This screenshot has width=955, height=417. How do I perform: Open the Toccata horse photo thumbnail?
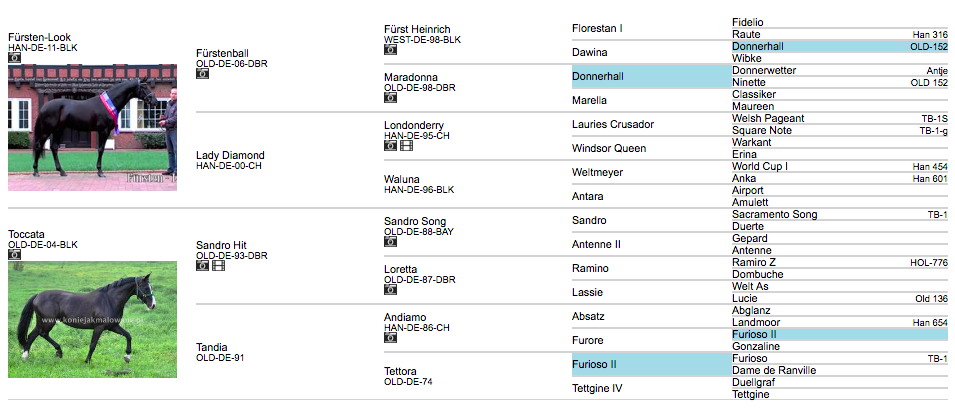pyautogui.click(x=93, y=320)
